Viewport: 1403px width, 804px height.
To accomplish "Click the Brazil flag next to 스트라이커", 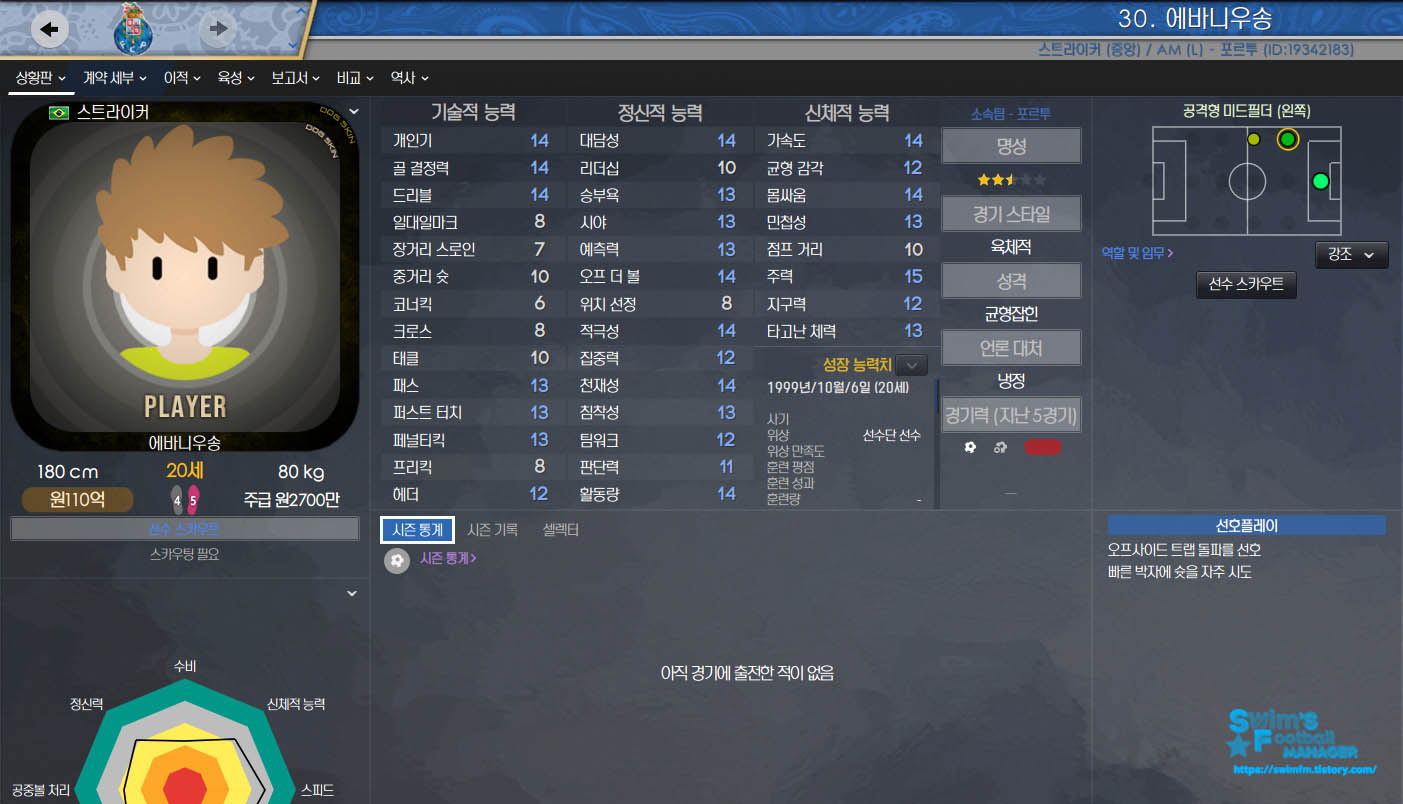I will click(x=59, y=113).
